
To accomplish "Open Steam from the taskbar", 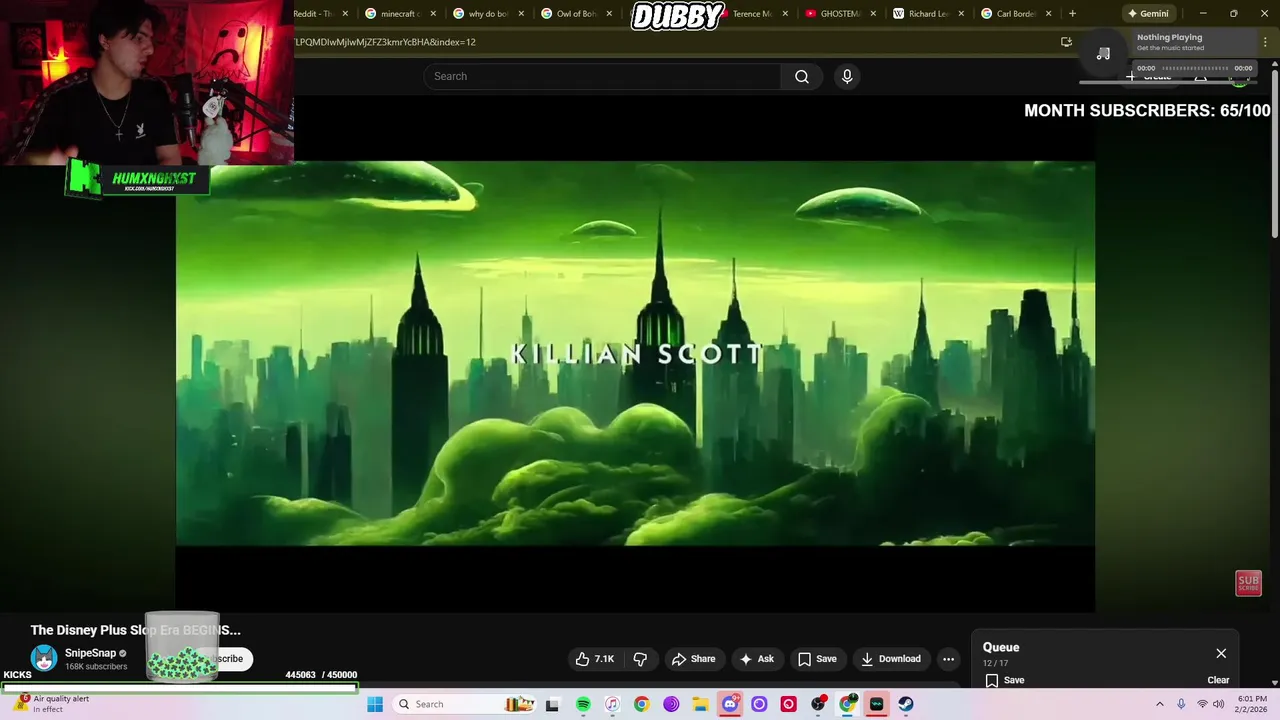I will coord(905,704).
